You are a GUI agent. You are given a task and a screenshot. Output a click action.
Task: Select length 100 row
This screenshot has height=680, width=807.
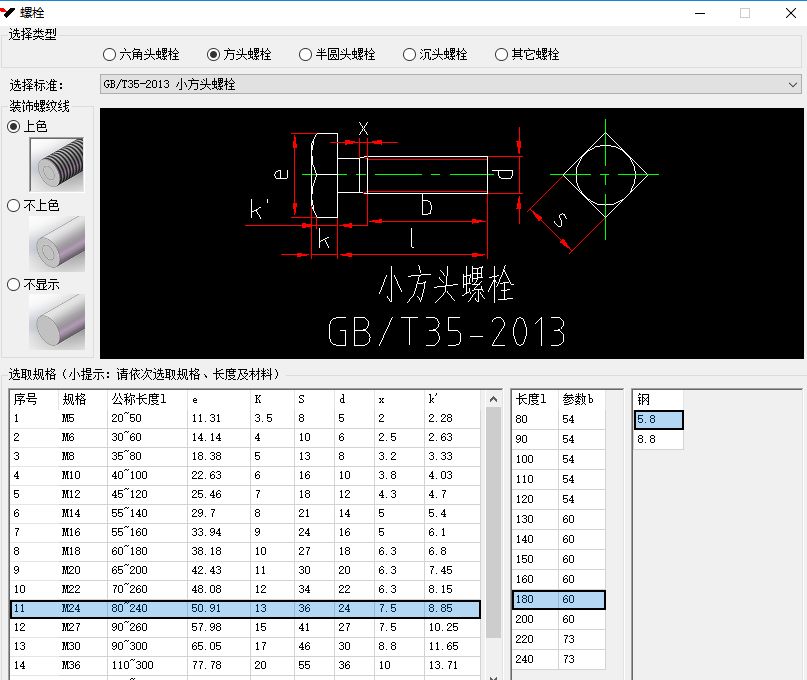point(559,460)
